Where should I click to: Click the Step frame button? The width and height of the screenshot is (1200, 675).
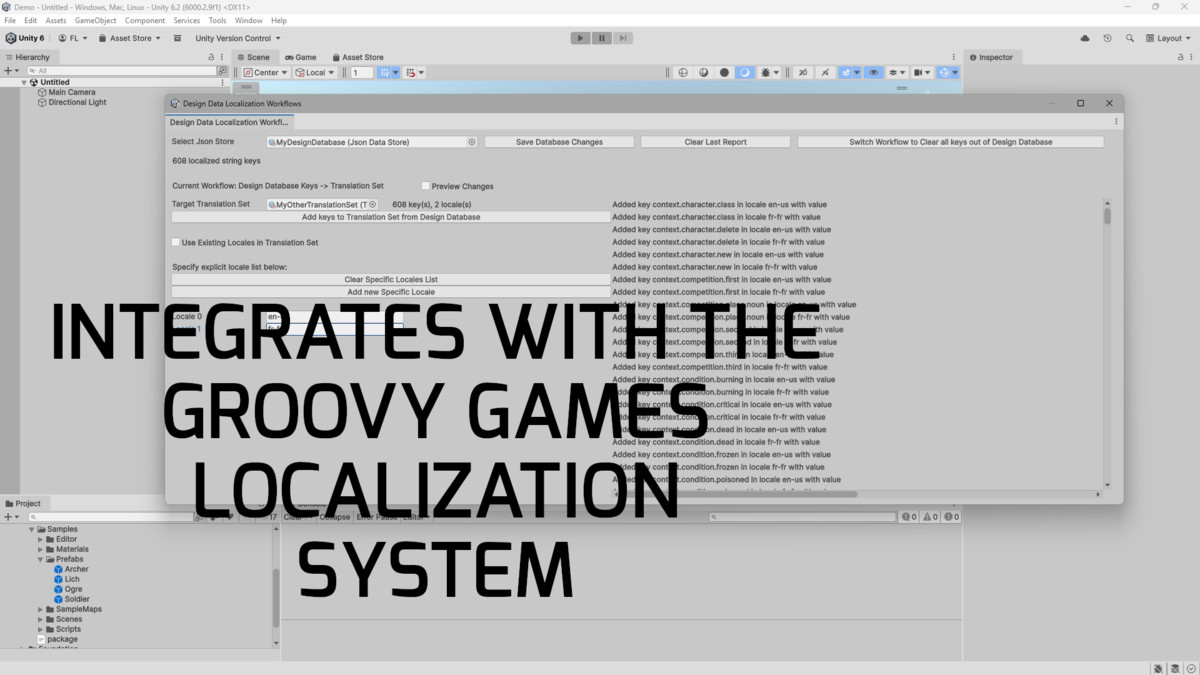point(622,37)
